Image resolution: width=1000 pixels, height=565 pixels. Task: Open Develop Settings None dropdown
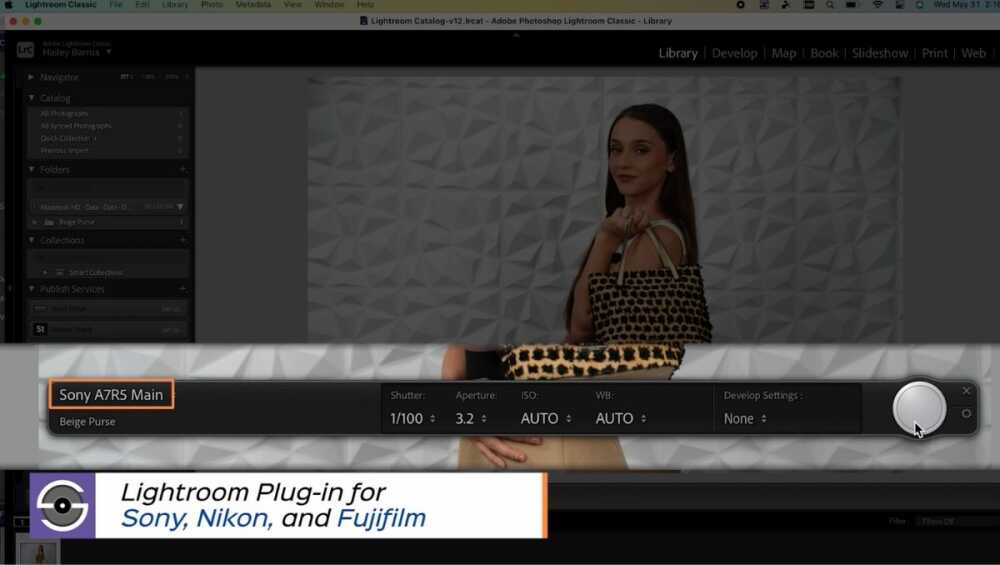pos(745,418)
